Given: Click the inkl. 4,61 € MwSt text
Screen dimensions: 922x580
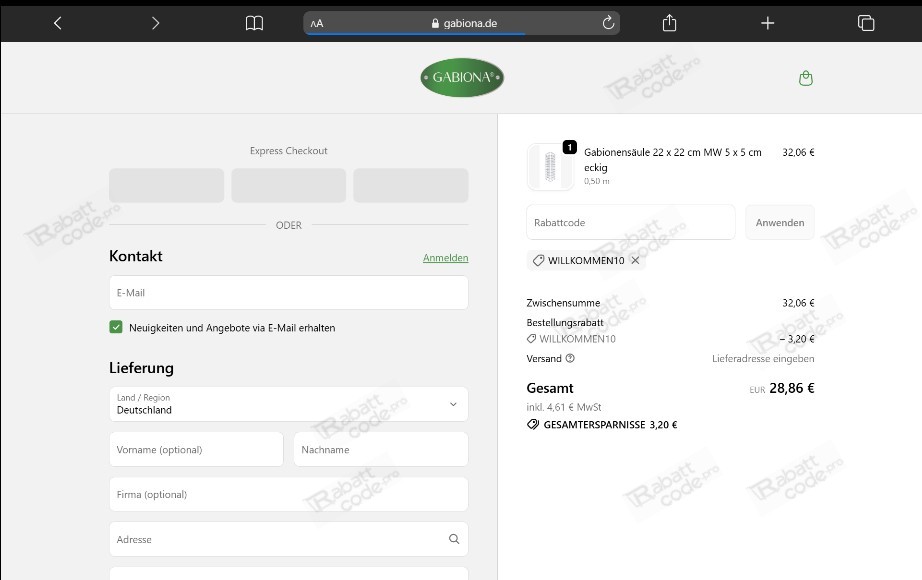Looking at the screenshot, I should pos(564,407).
